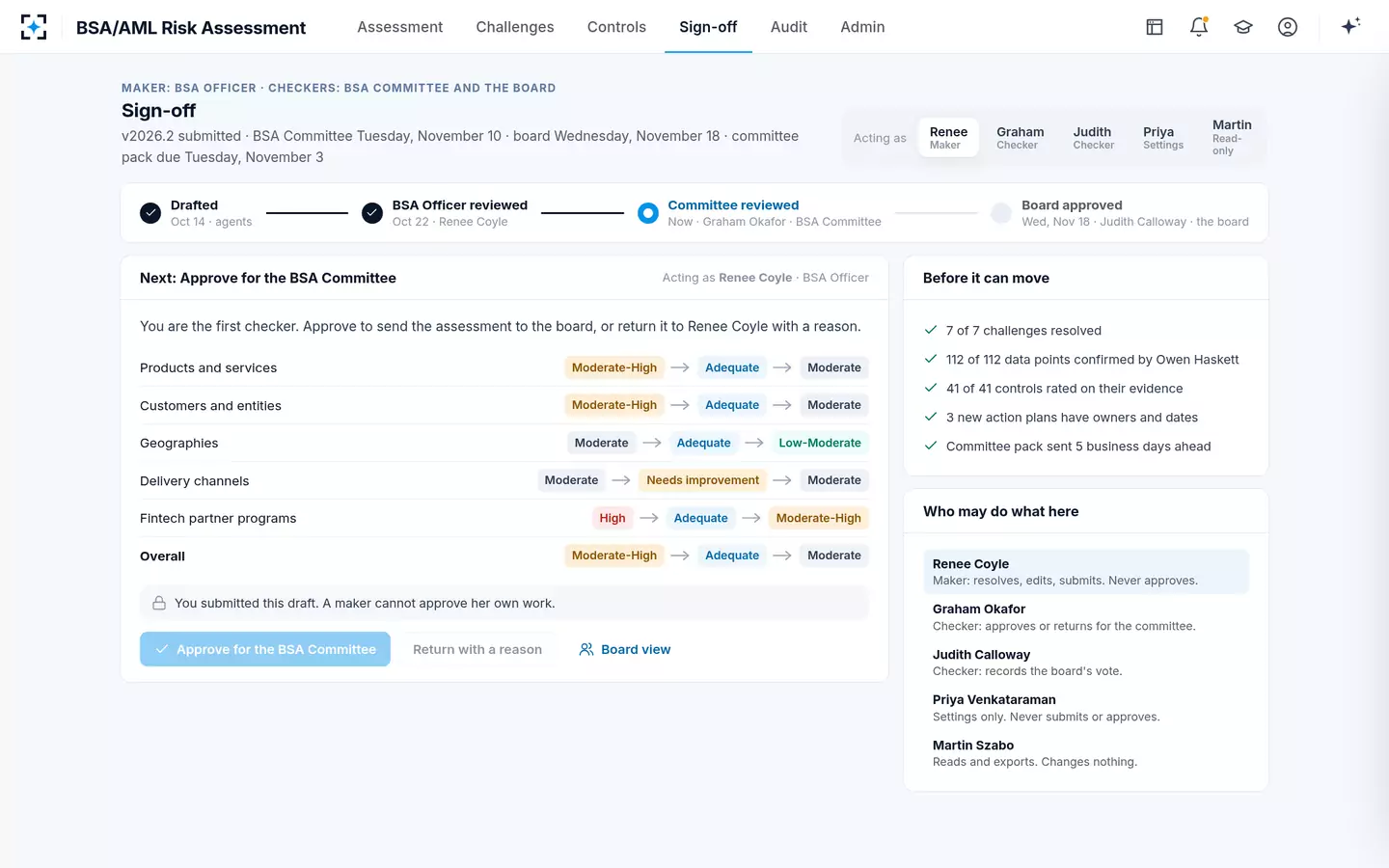1389x868 pixels.
Task: Go to the Challenges tab
Action: 515,27
